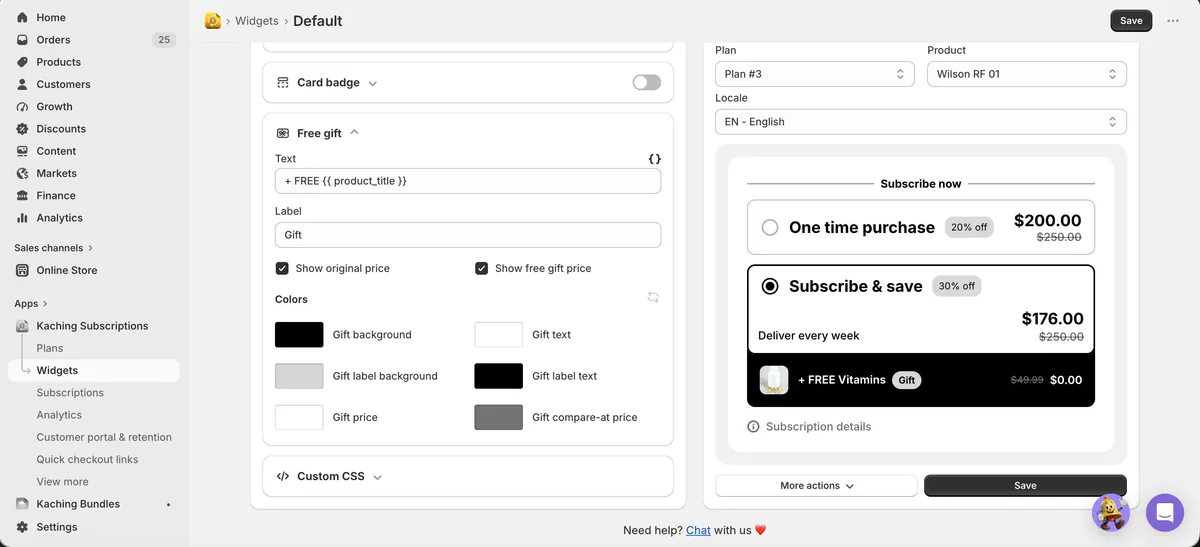Click the Kaching Subscriptions app icon

point(23,326)
